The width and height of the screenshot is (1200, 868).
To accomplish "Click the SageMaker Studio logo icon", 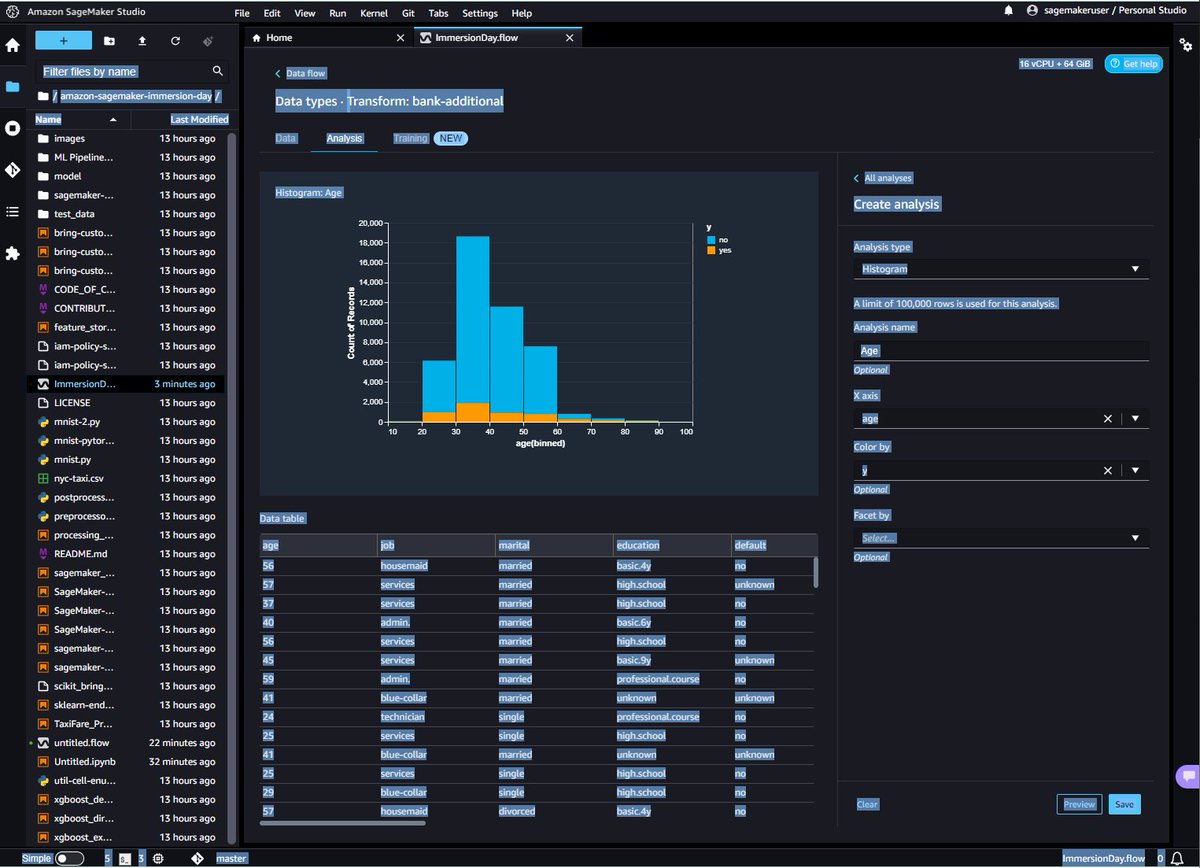I will click(x=11, y=10).
